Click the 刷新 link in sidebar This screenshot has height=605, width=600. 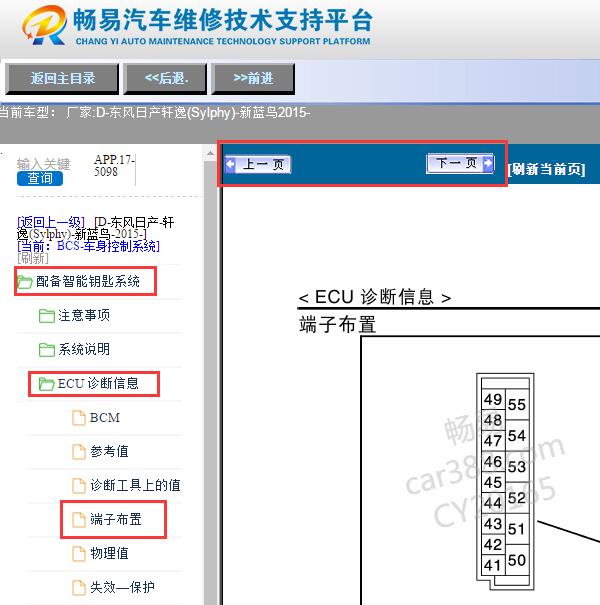pyautogui.click(x=33, y=258)
